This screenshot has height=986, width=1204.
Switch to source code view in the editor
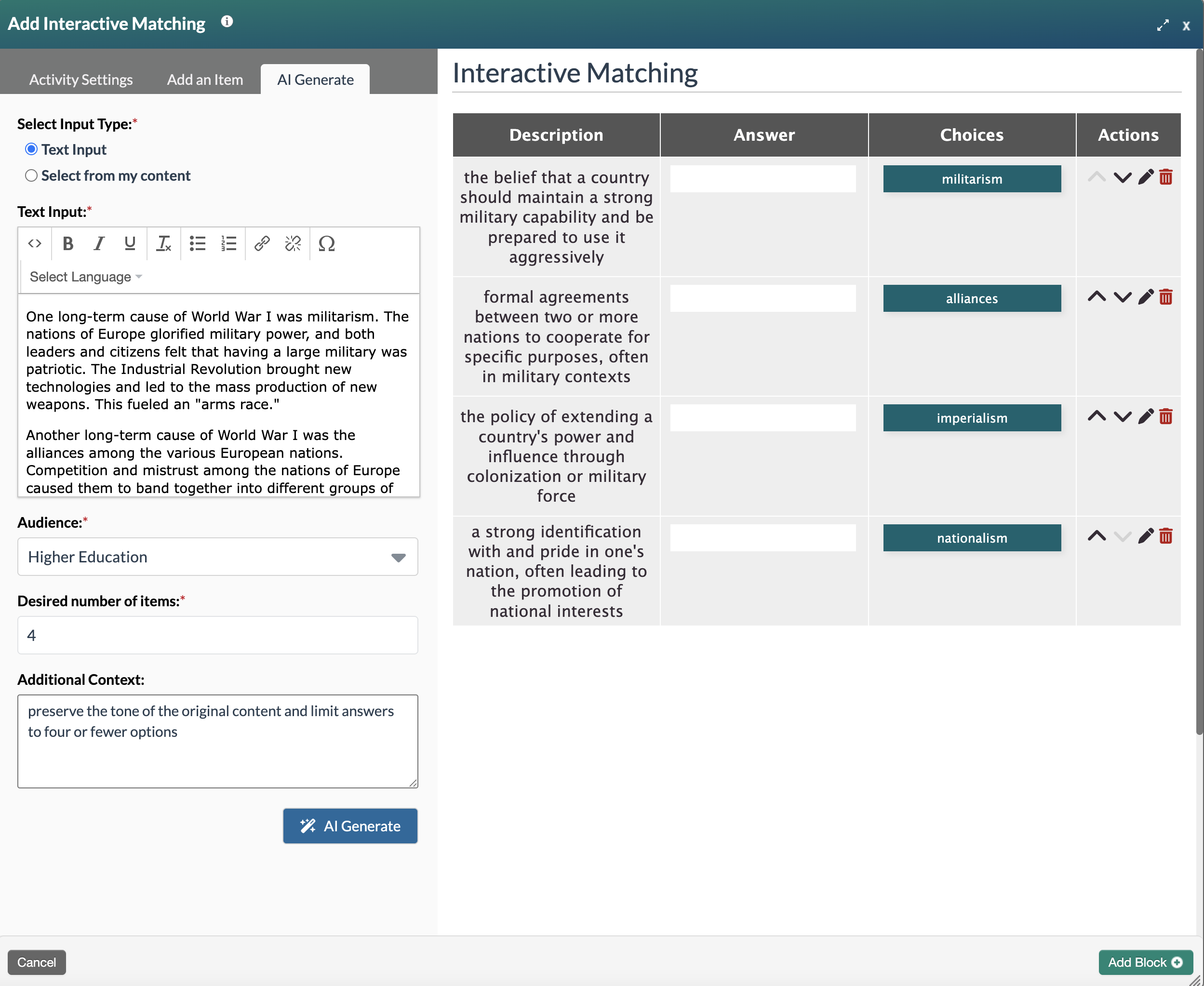click(x=34, y=244)
